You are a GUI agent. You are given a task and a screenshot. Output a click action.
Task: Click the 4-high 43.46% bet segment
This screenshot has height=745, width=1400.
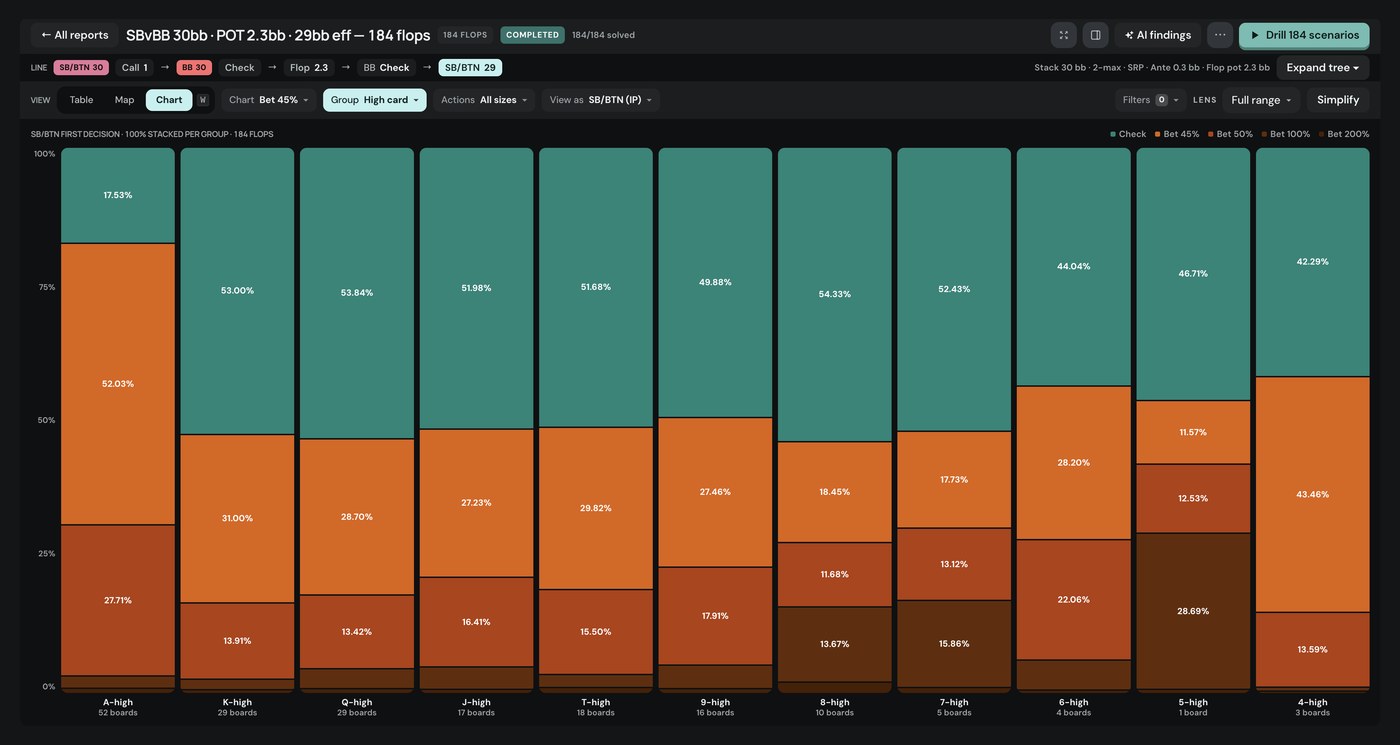pyautogui.click(x=1313, y=495)
